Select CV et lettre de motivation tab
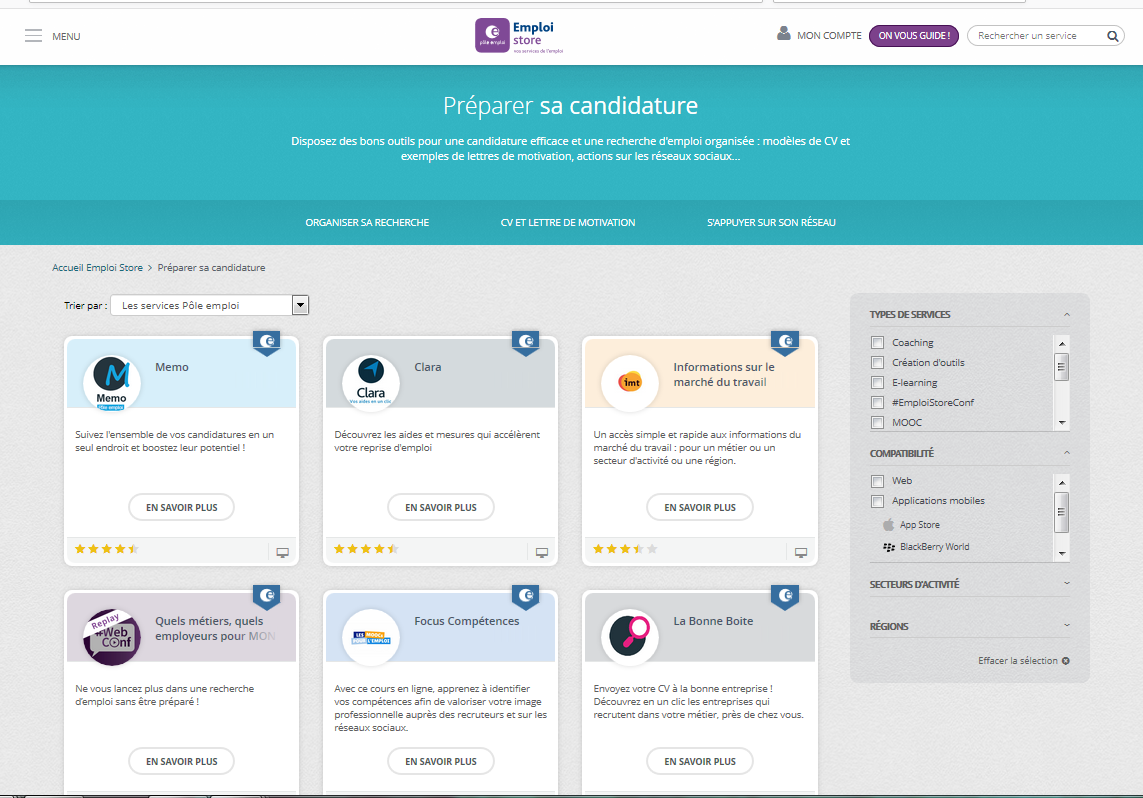 tap(567, 222)
